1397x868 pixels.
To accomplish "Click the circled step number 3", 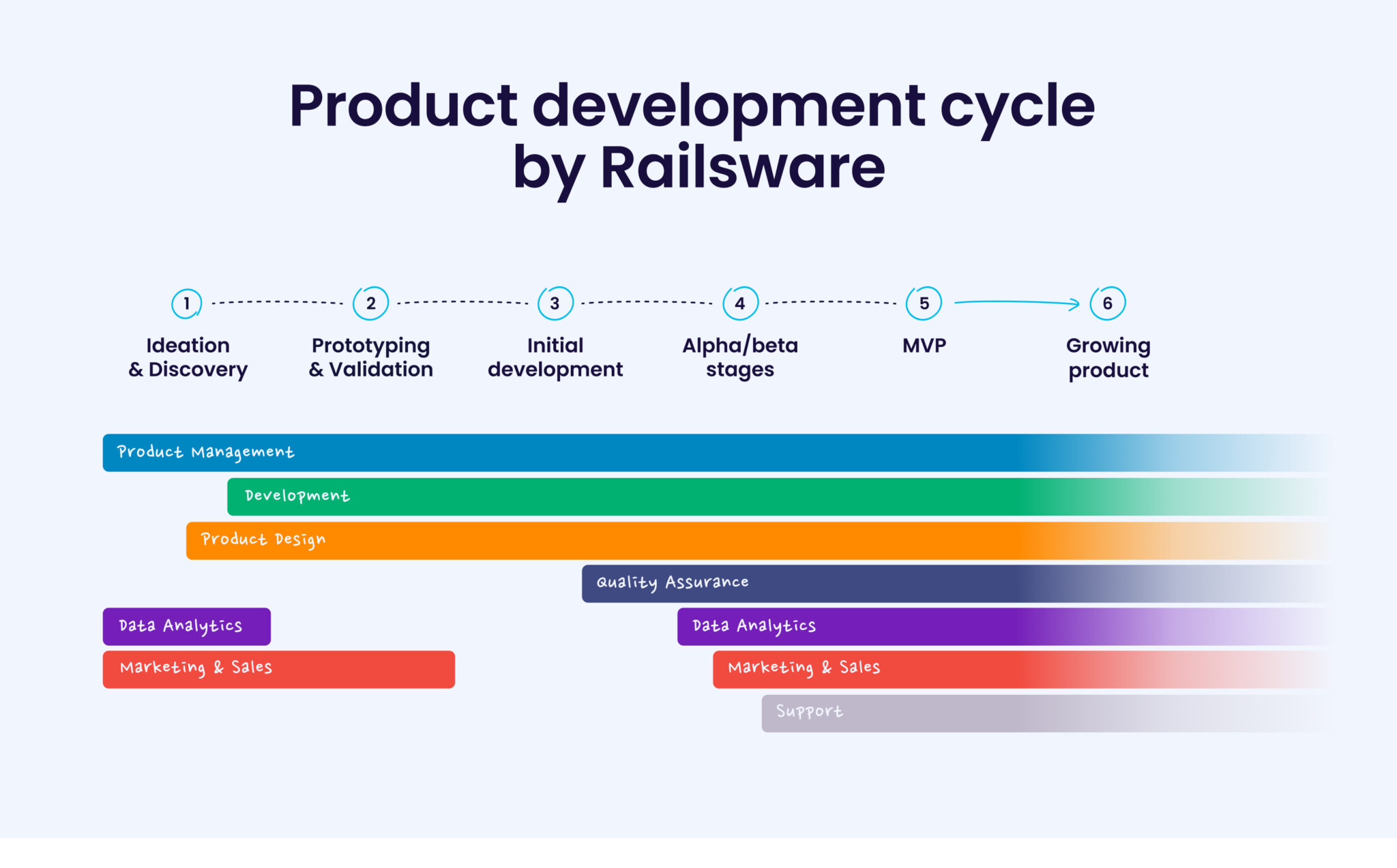I will click(555, 304).
